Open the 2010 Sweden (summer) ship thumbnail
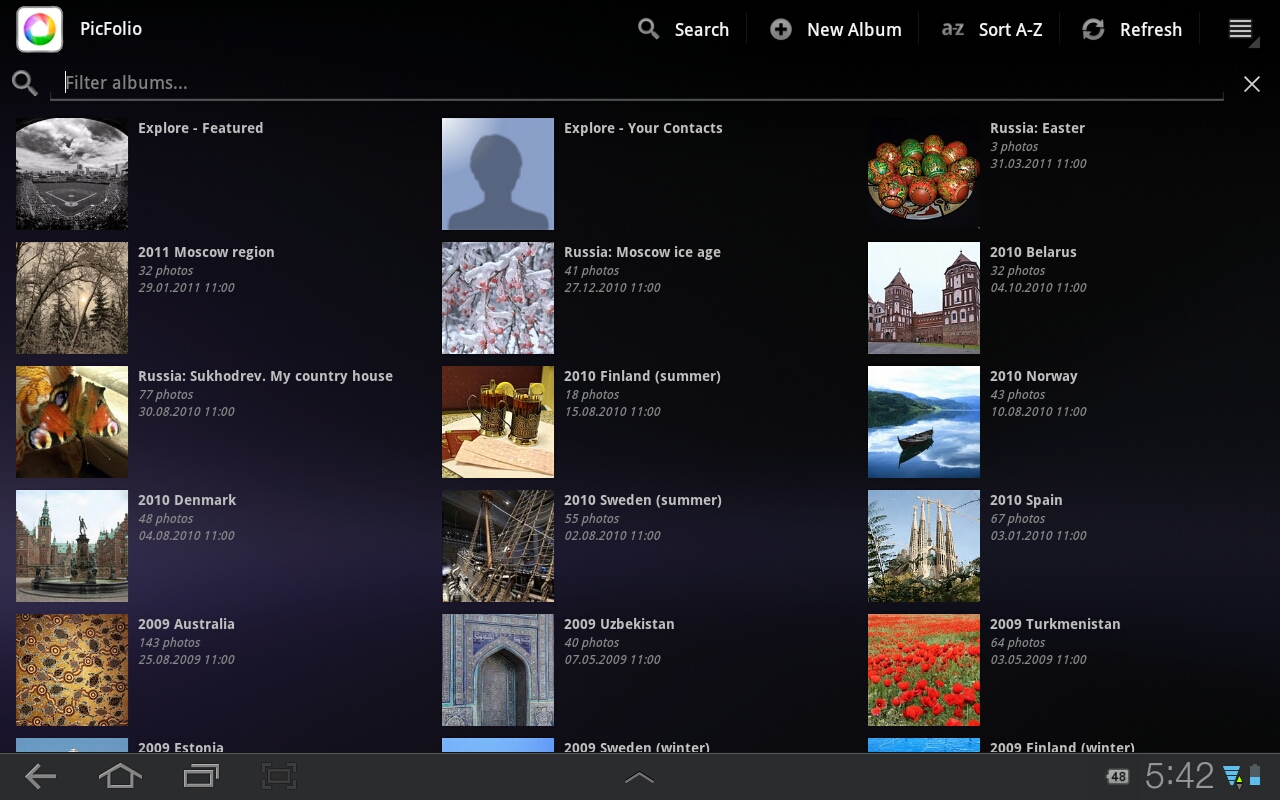This screenshot has width=1280, height=800. pos(498,546)
